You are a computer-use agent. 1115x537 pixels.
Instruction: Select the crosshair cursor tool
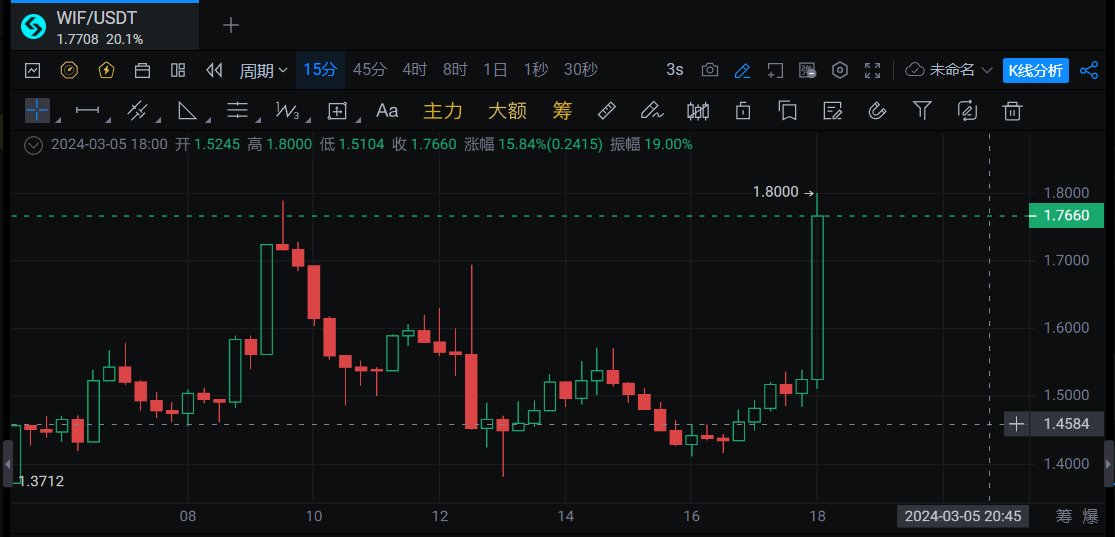click(37, 110)
